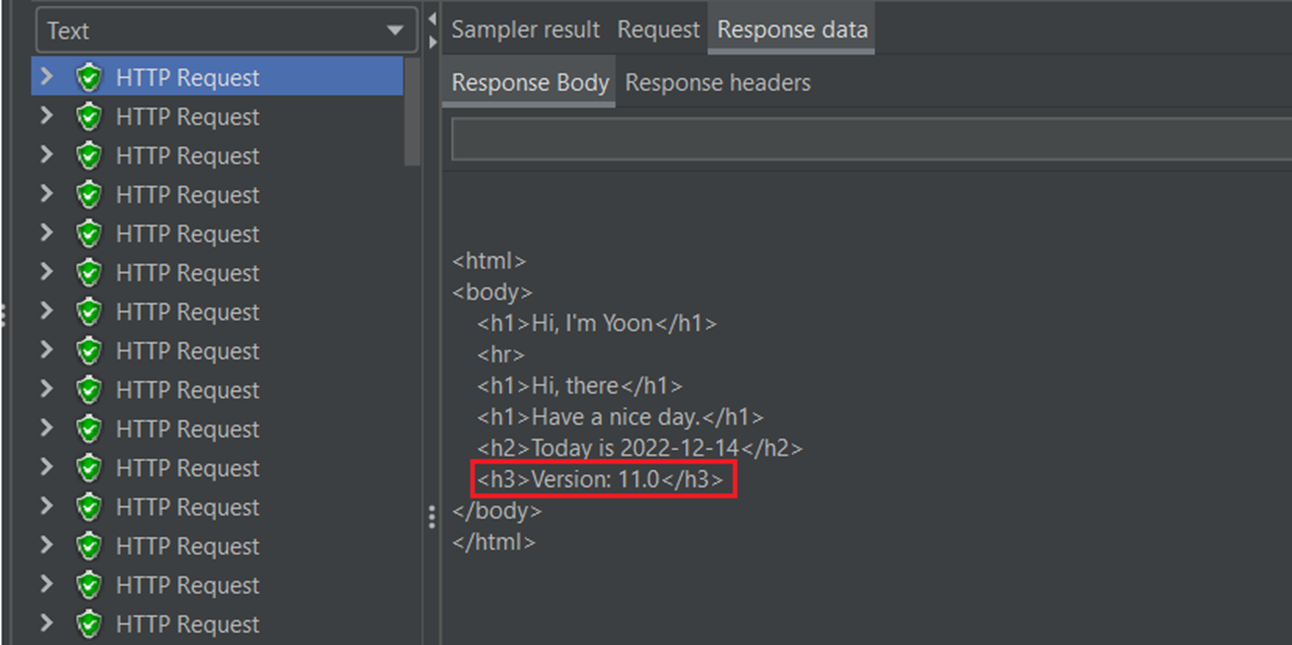Expand the last HTTP Request in the tree
This screenshot has width=1292, height=645.
coord(47,624)
